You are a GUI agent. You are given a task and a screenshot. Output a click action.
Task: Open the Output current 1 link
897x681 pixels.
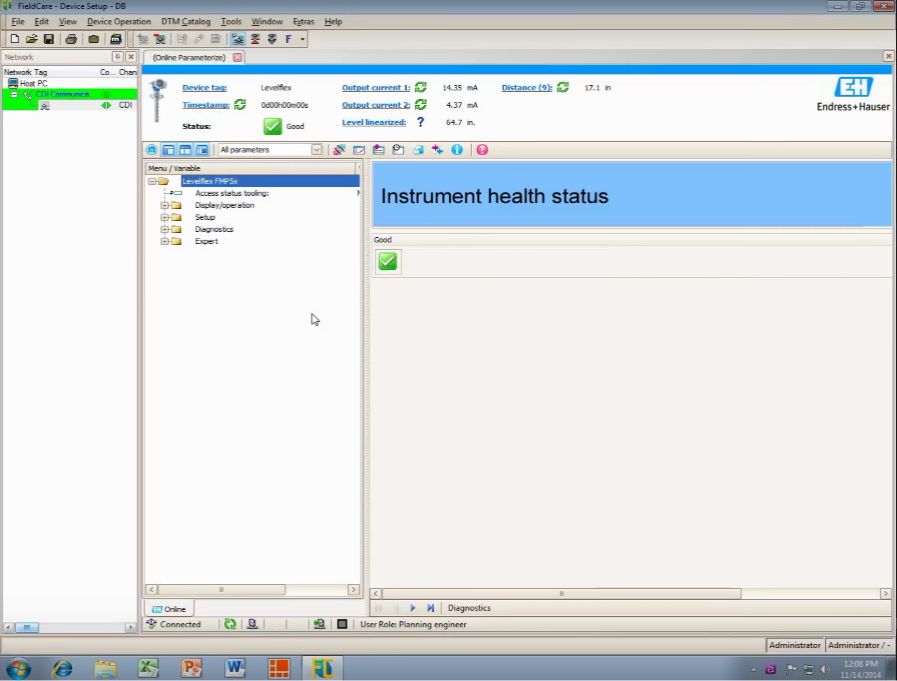376,88
